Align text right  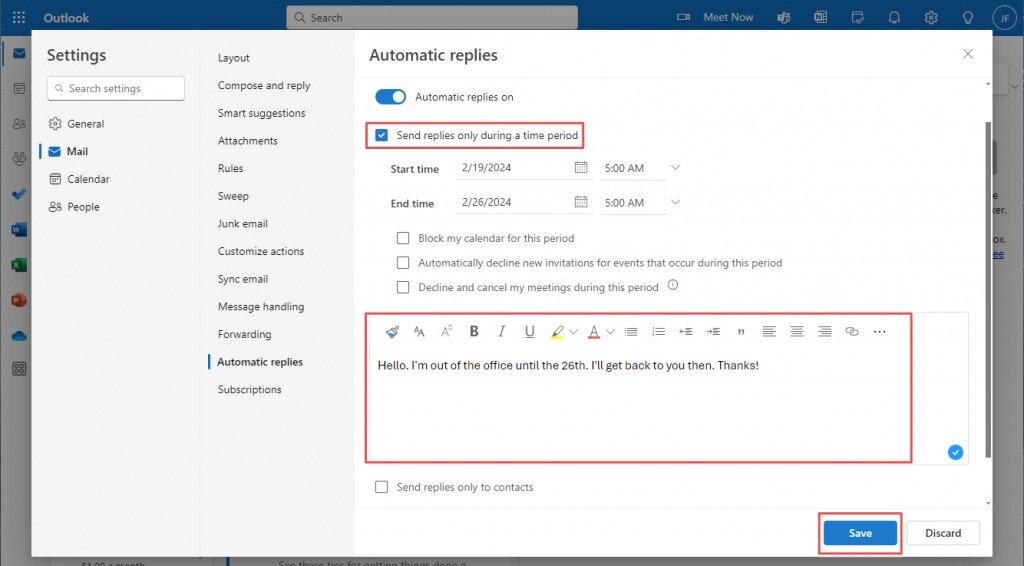(x=825, y=332)
